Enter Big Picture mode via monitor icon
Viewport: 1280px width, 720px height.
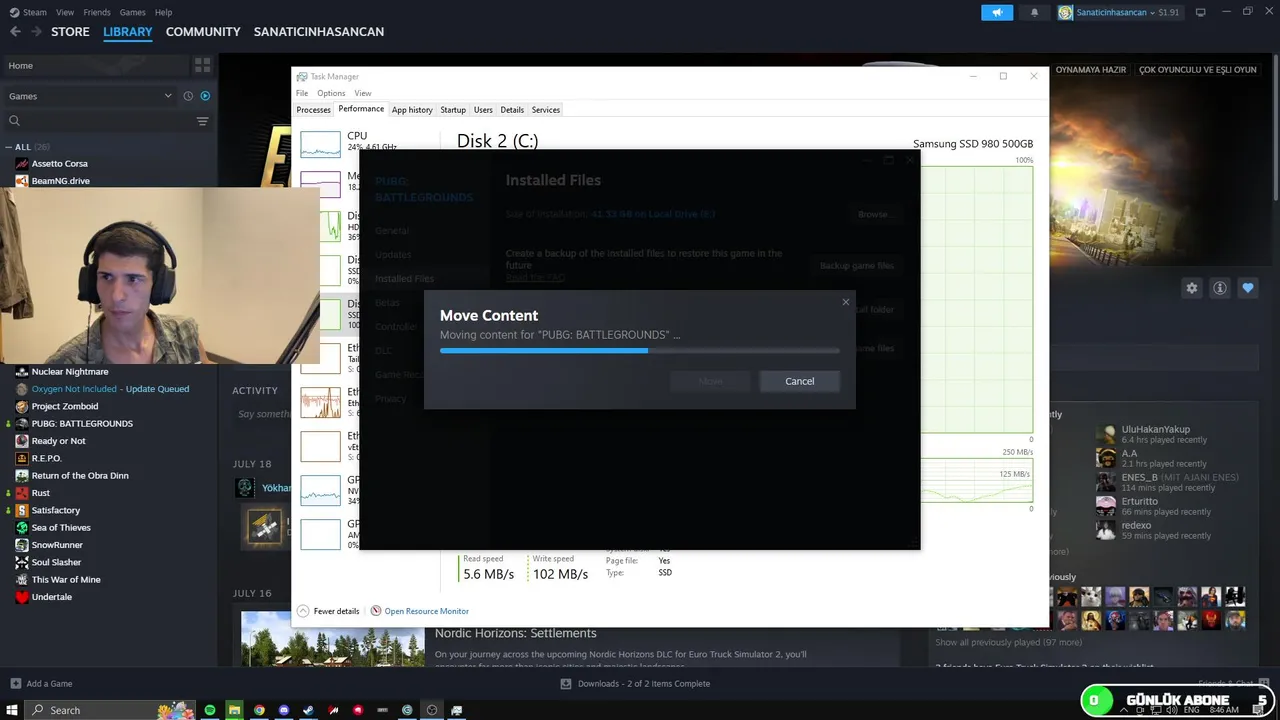[x=1200, y=12]
